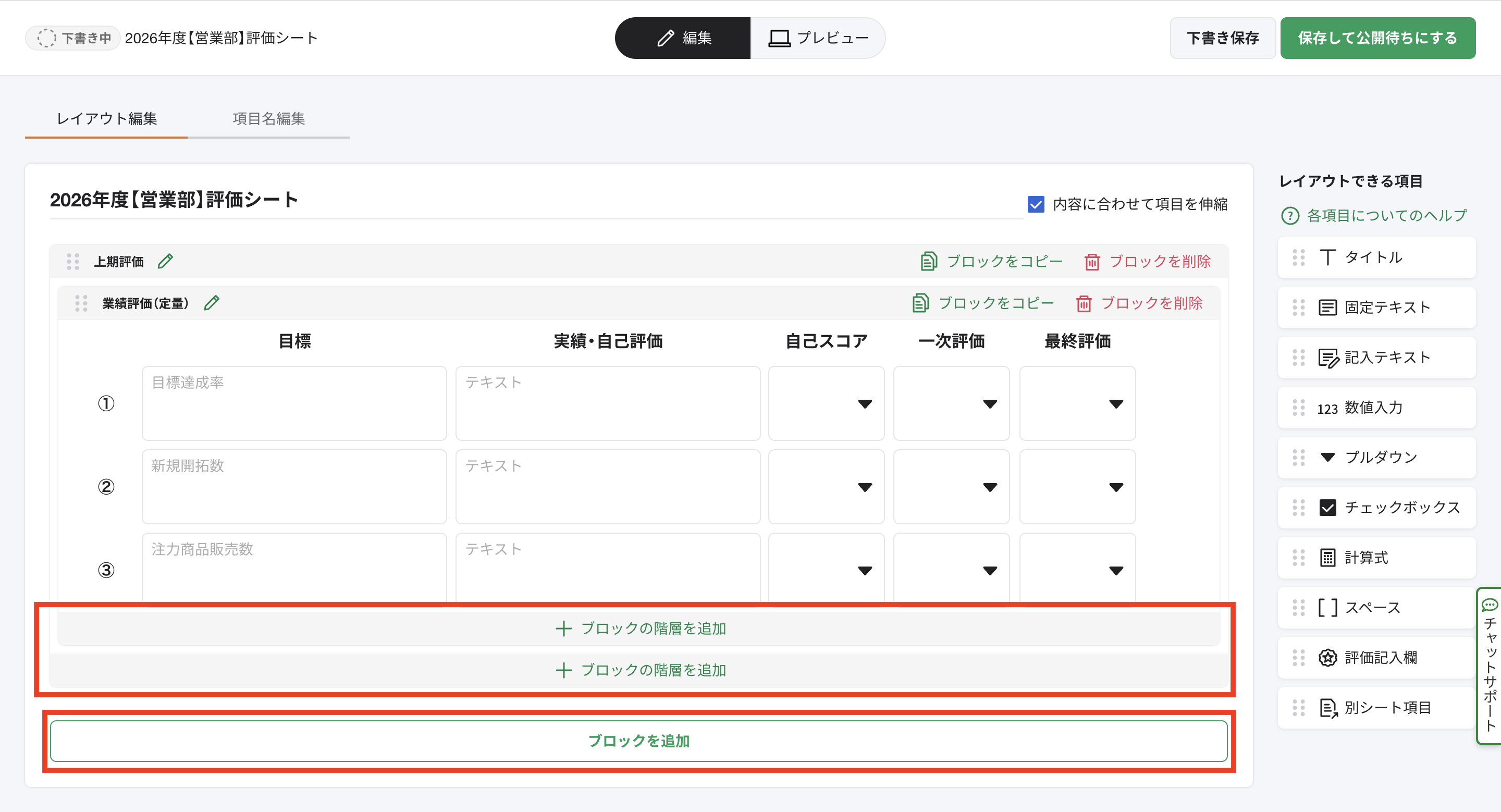The width and height of the screenshot is (1501, 812).
Task: Click drag handle of 上期評価 block
Action: click(x=73, y=262)
